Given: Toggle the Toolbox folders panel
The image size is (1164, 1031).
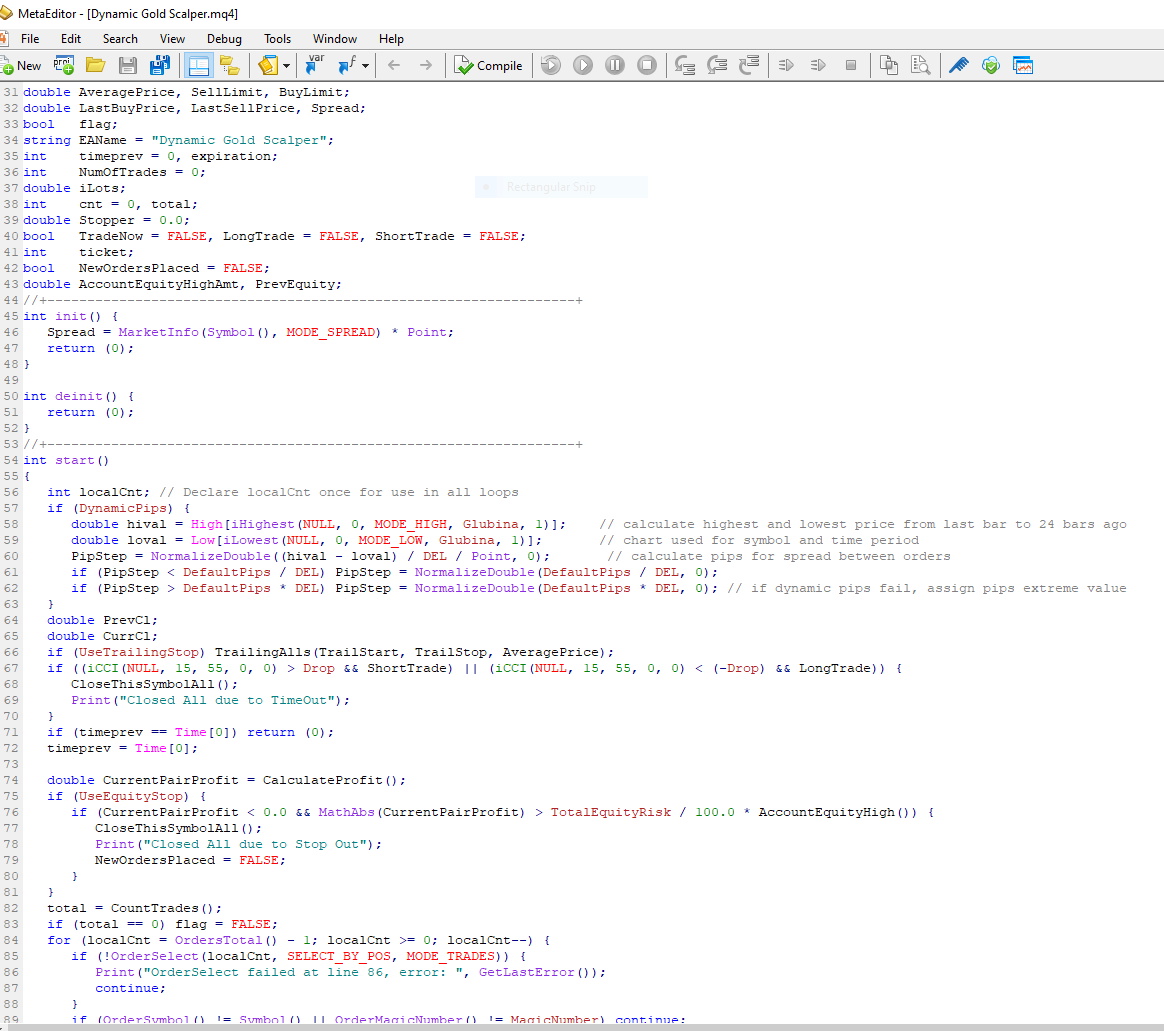Looking at the screenshot, I should tap(229, 66).
